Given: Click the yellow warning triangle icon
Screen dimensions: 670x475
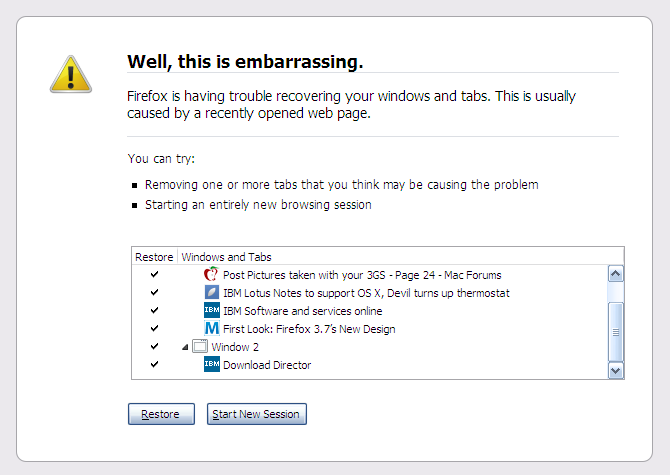Looking at the screenshot, I should point(71,74).
